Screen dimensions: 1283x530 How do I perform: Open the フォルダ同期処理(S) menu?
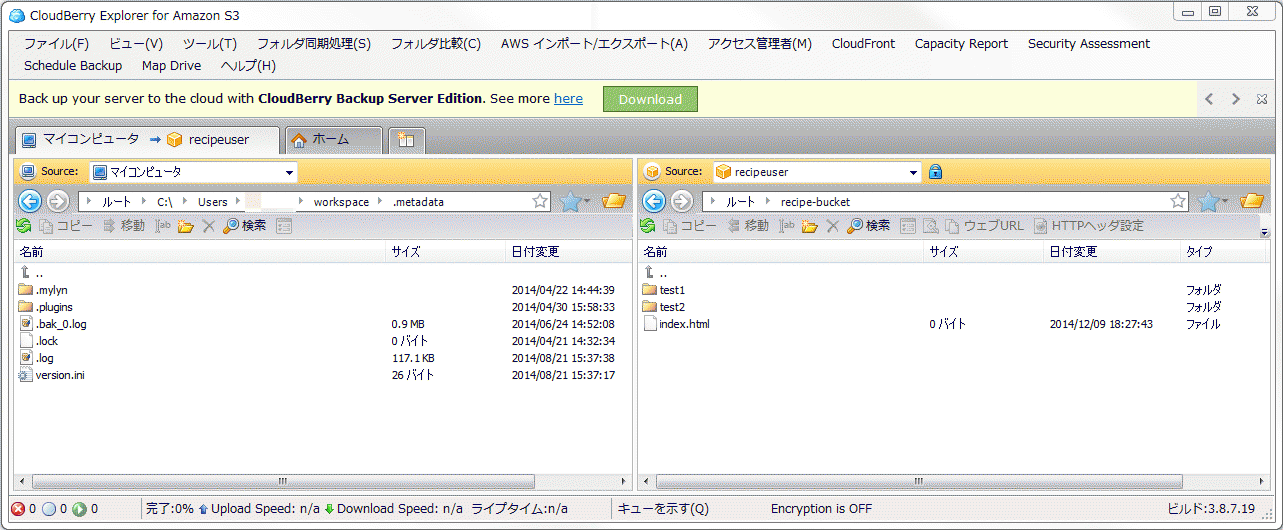pos(314,44)
